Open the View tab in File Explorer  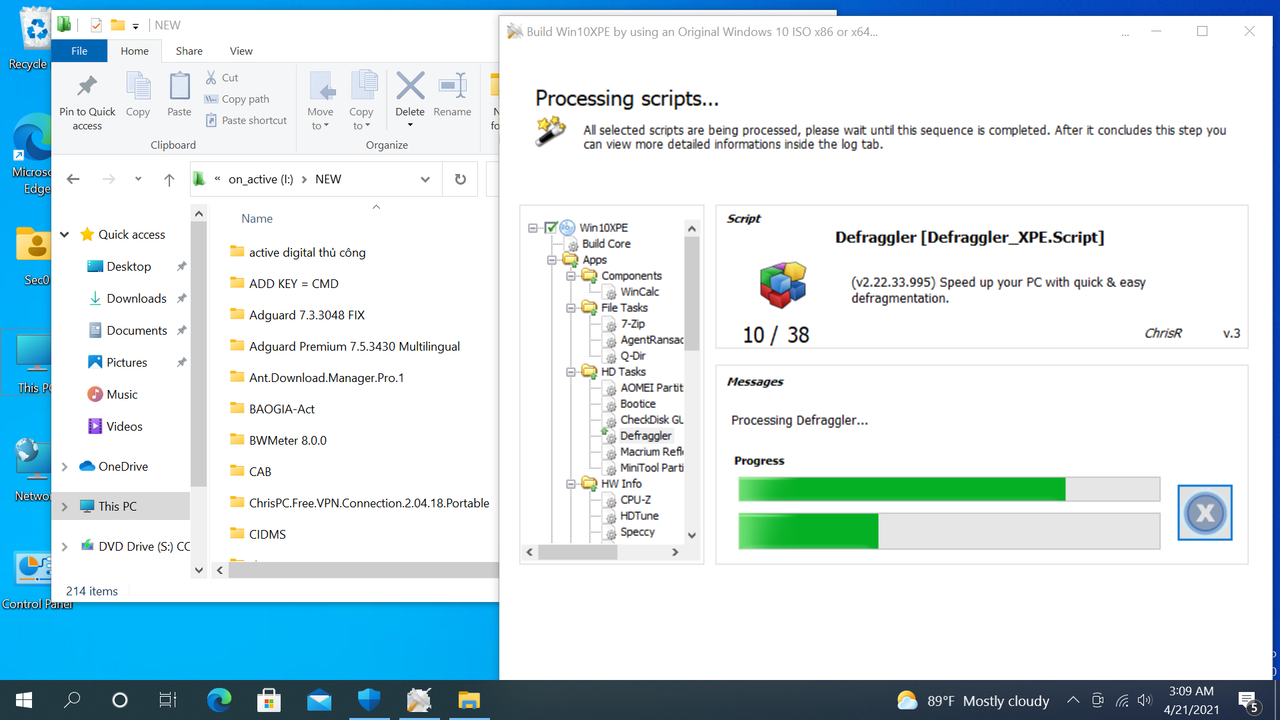point(240,50)
